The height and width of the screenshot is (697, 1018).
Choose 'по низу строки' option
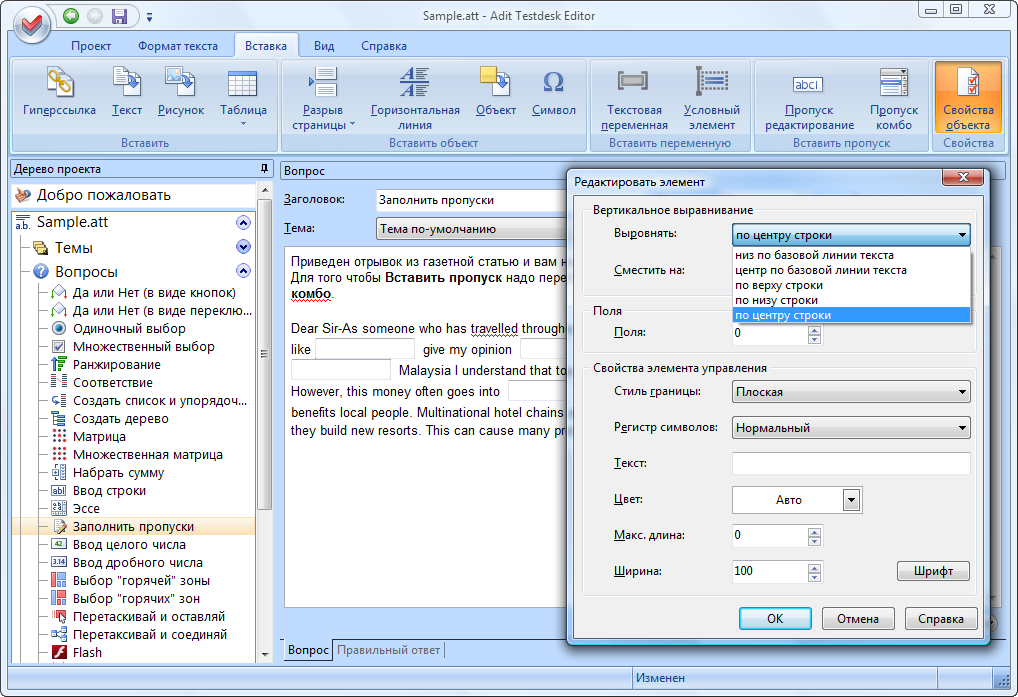851,300
